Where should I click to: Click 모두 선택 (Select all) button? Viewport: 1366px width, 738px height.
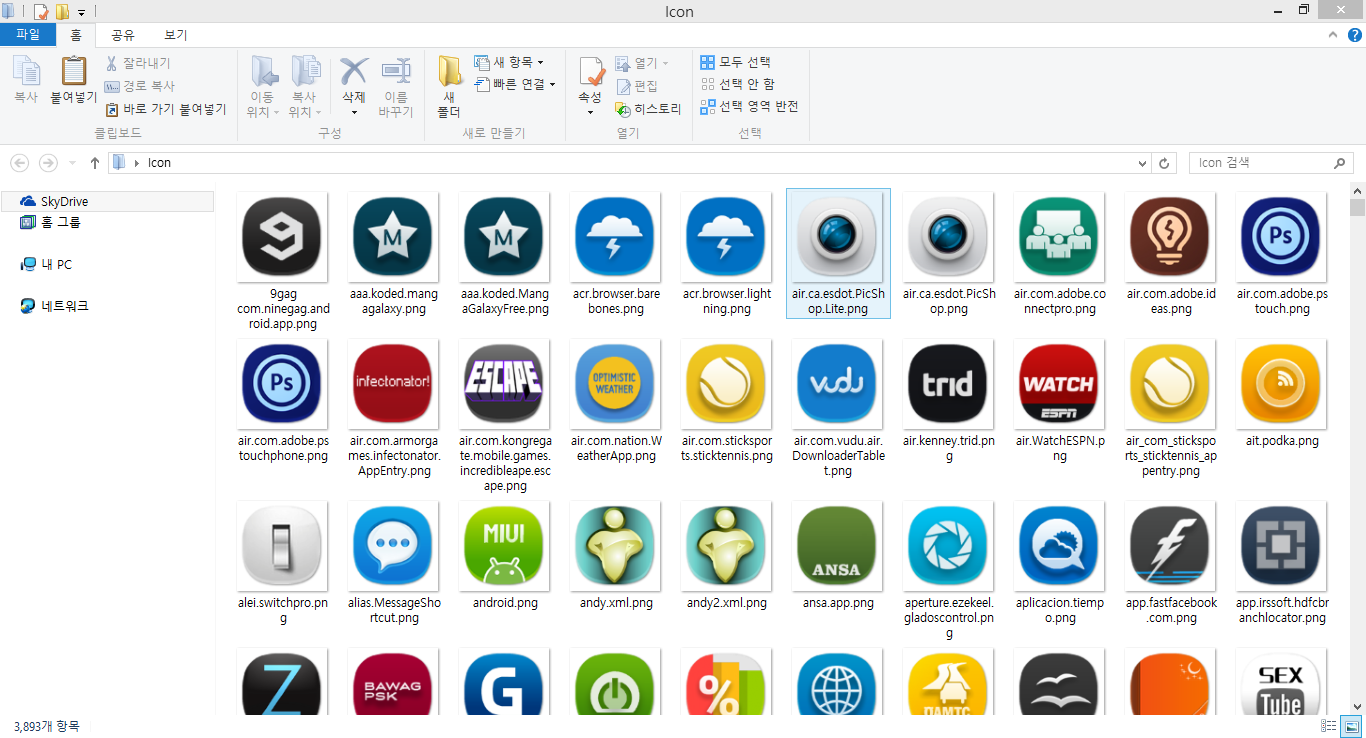(736, 62)
